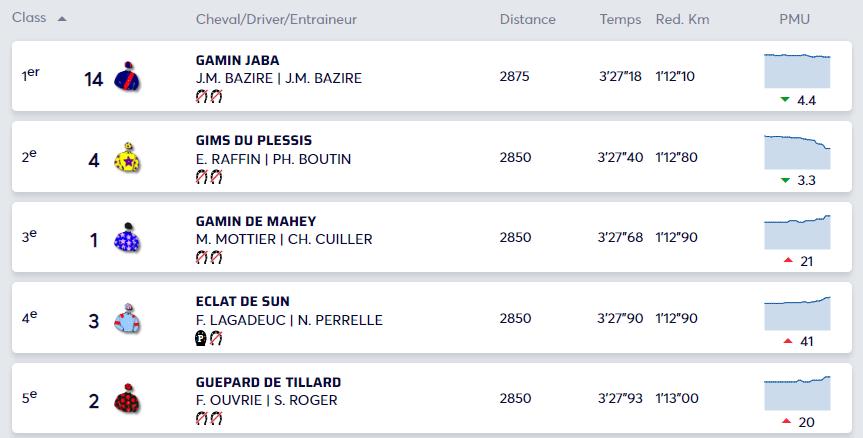Click horseshoe icons under Gamin Jaba
Image resolution: width=863 pixels, height=438 pixels.
(208, 96)
